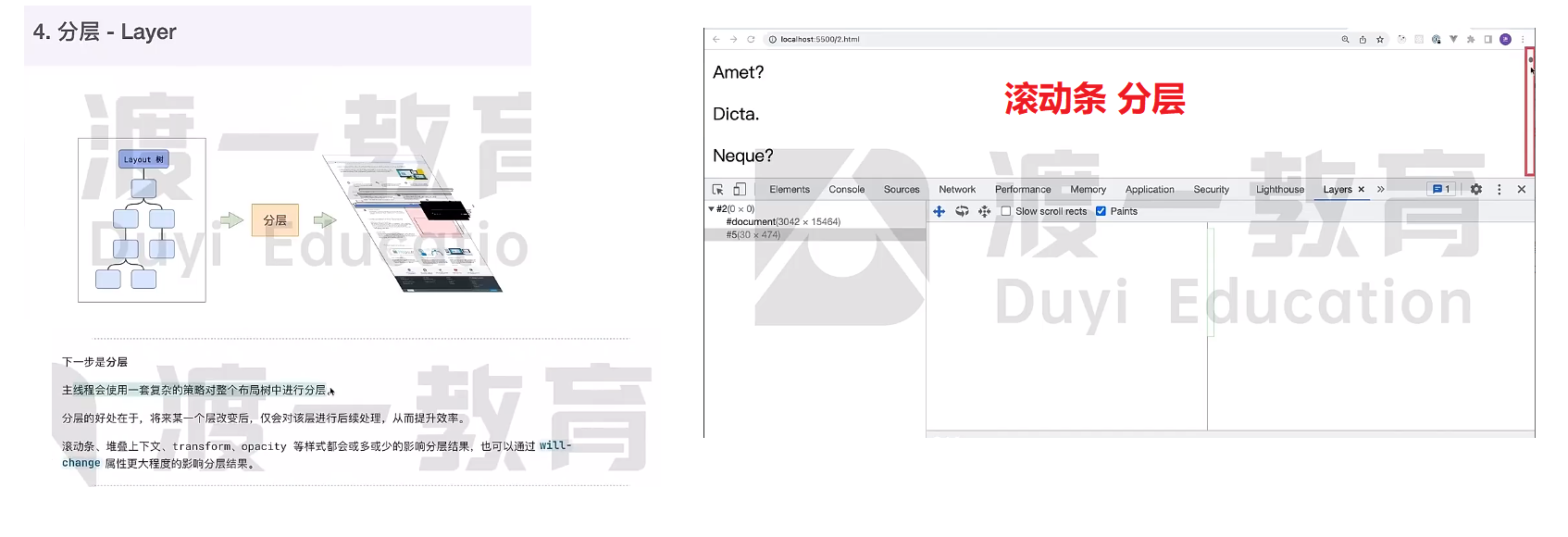The width and height of the screenshot is (1568, 537).
Task: Select Rotate mode in Layers toolbar
Action: tap(962, 211)
